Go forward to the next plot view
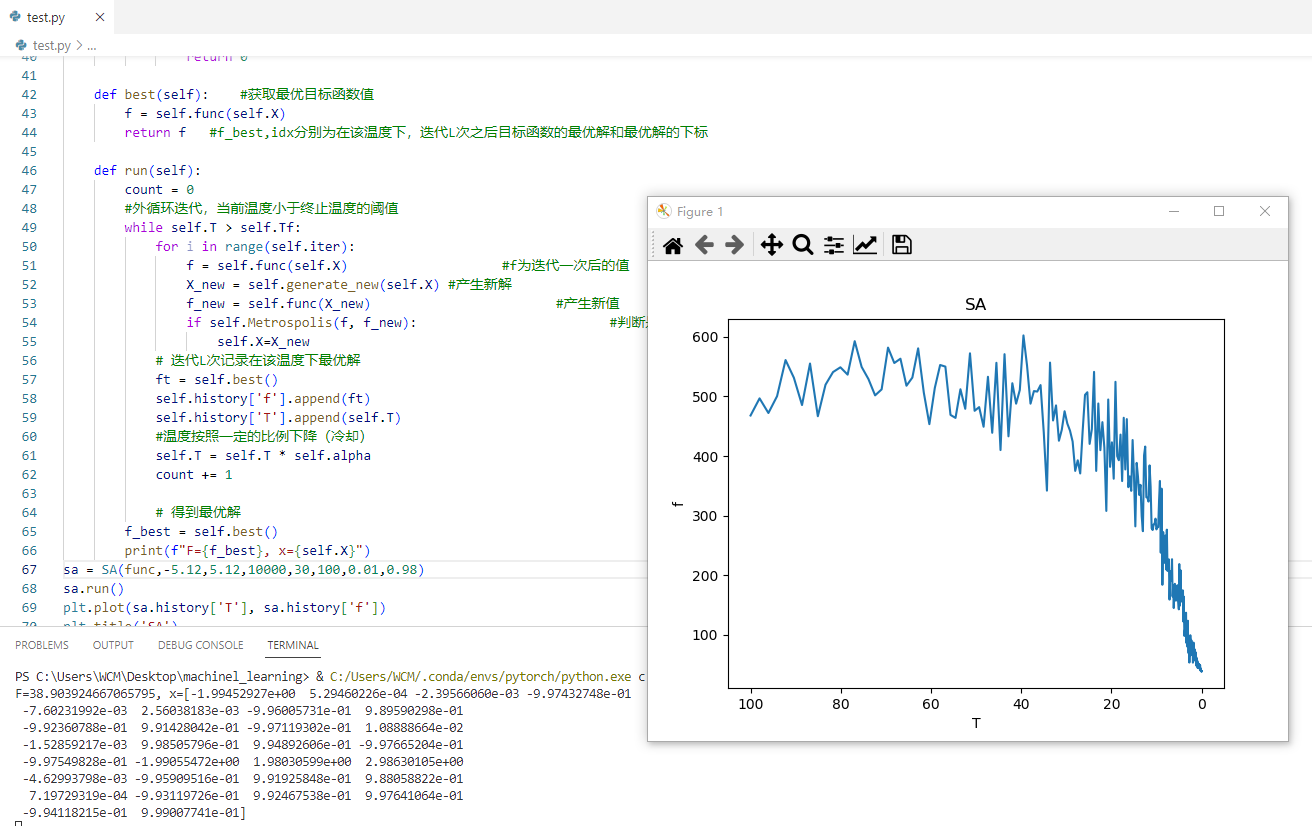This screenshot has height=826, width=1312. point(736,244)
